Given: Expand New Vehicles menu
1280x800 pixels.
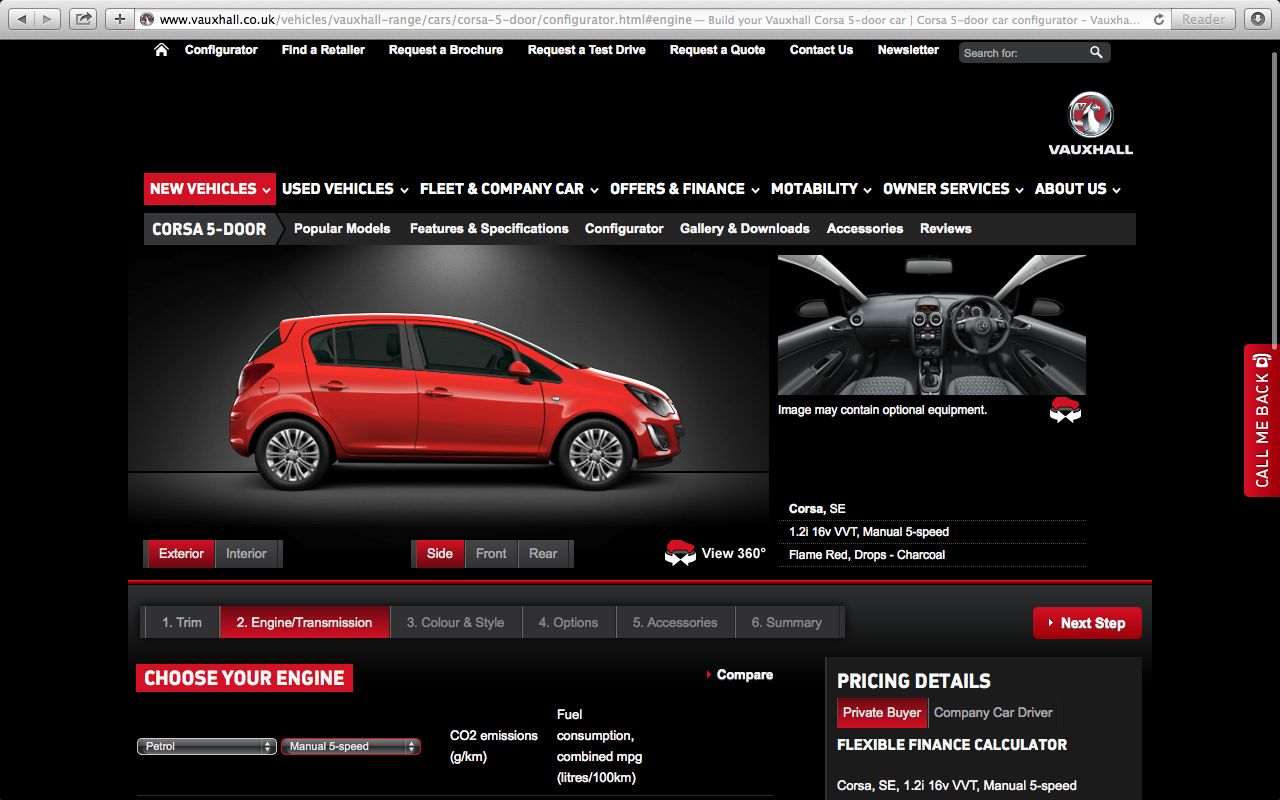Looking at the screenshot, I should tap(209, 189).
